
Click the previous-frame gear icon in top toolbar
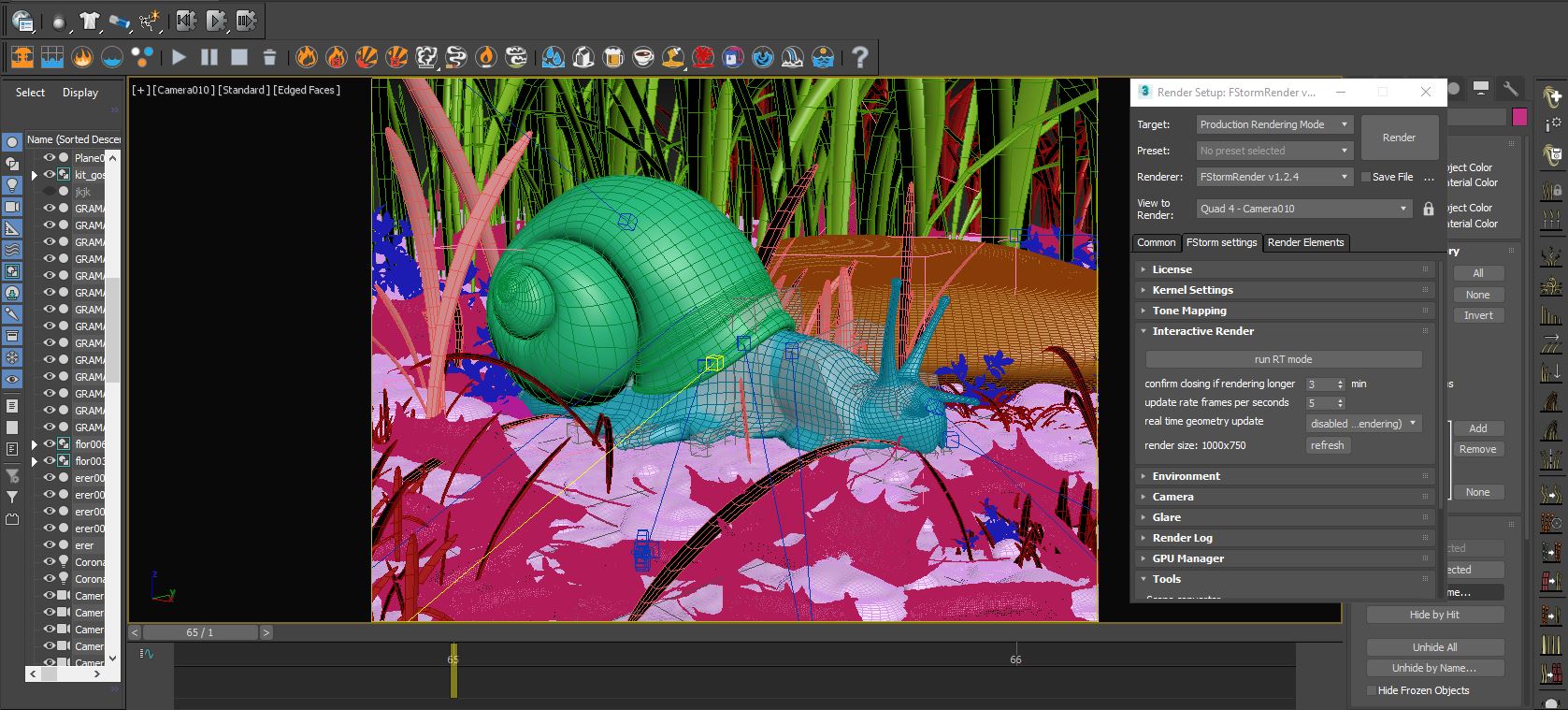point(186,20)
